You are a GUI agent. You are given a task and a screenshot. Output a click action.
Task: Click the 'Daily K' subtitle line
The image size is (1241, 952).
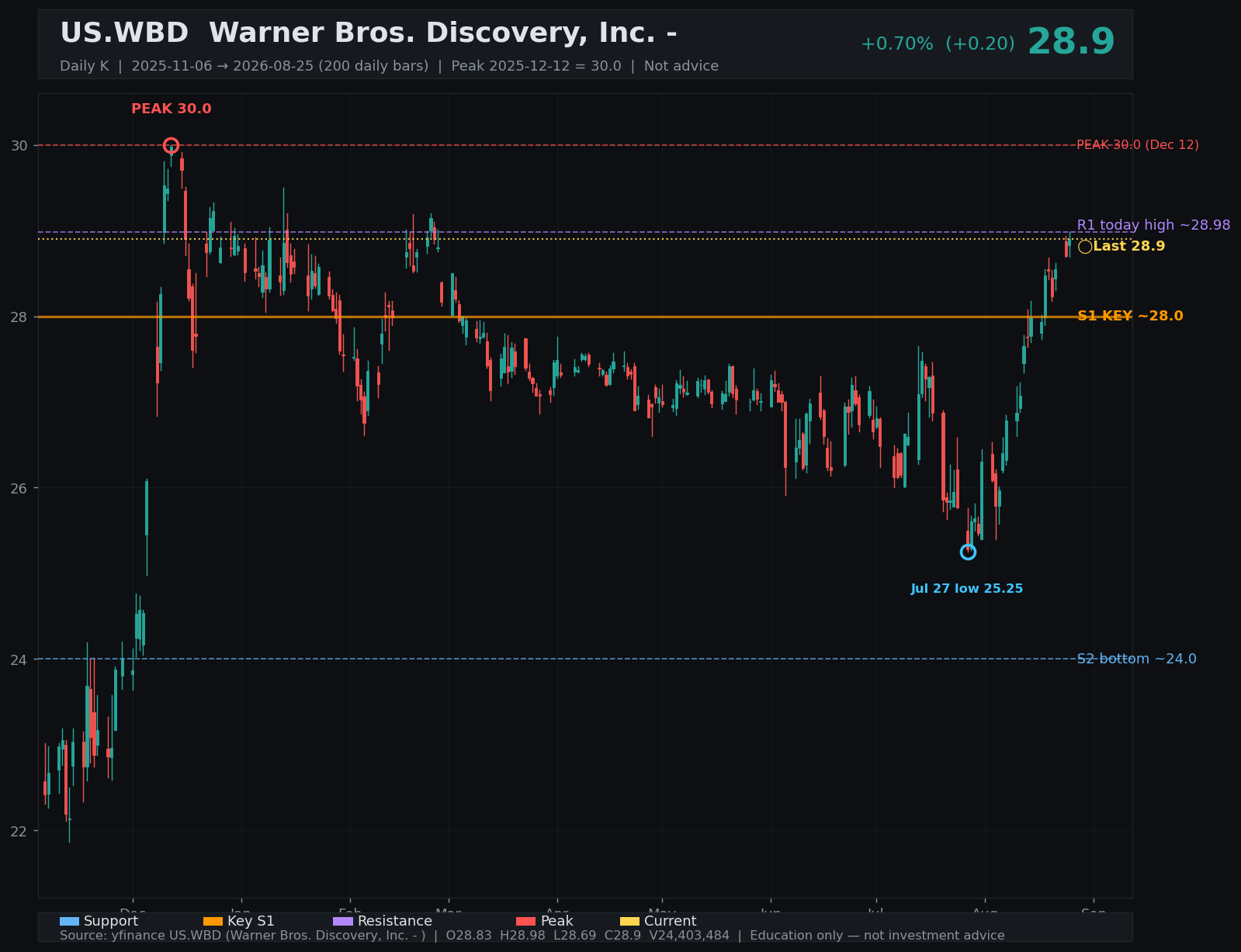click(x=389, y=66)
